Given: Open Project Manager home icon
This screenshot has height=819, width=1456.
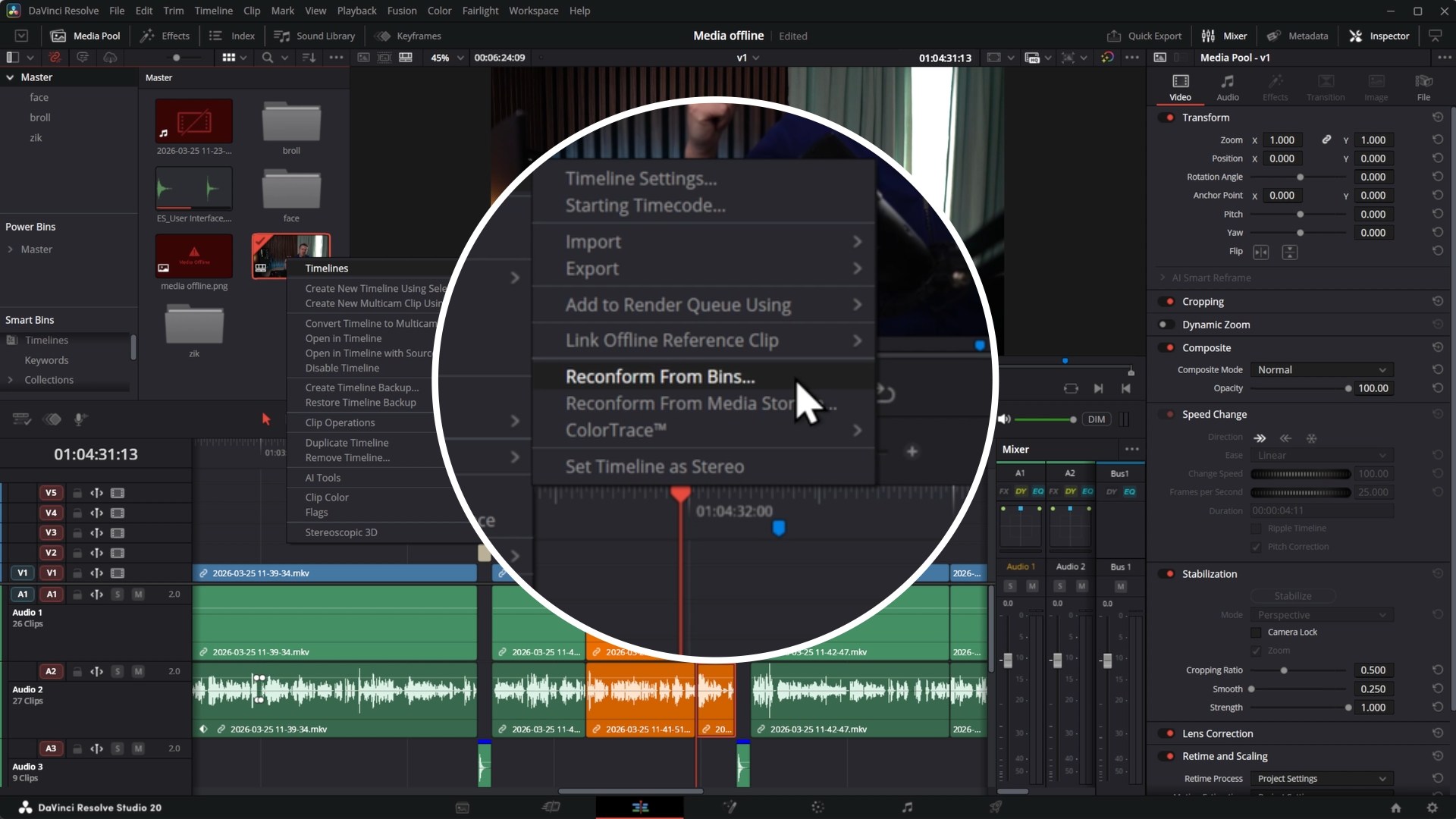Looking at the screenshot, I should click(x=1395, y=808).
